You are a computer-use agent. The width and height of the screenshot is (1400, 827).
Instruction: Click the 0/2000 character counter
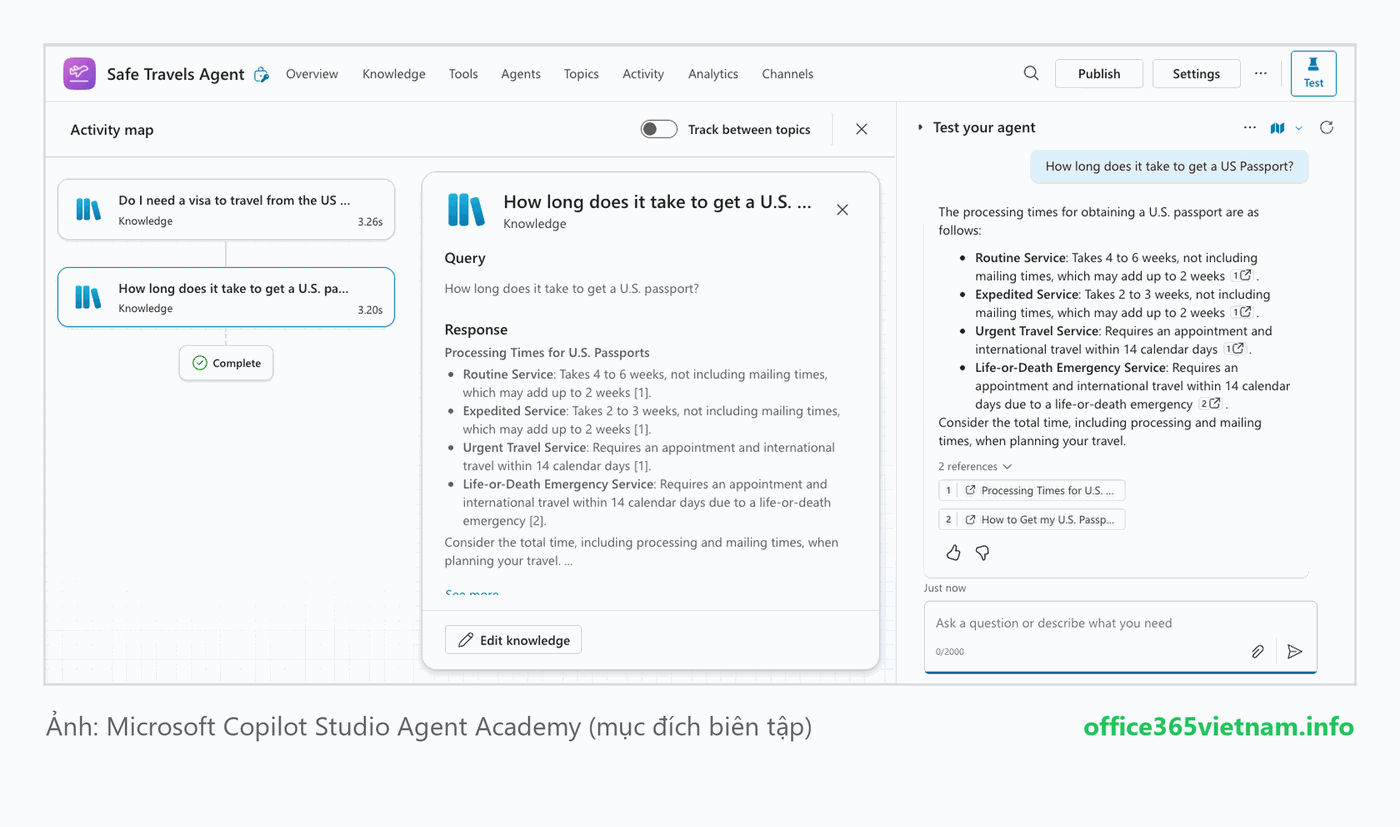[950, 652]
